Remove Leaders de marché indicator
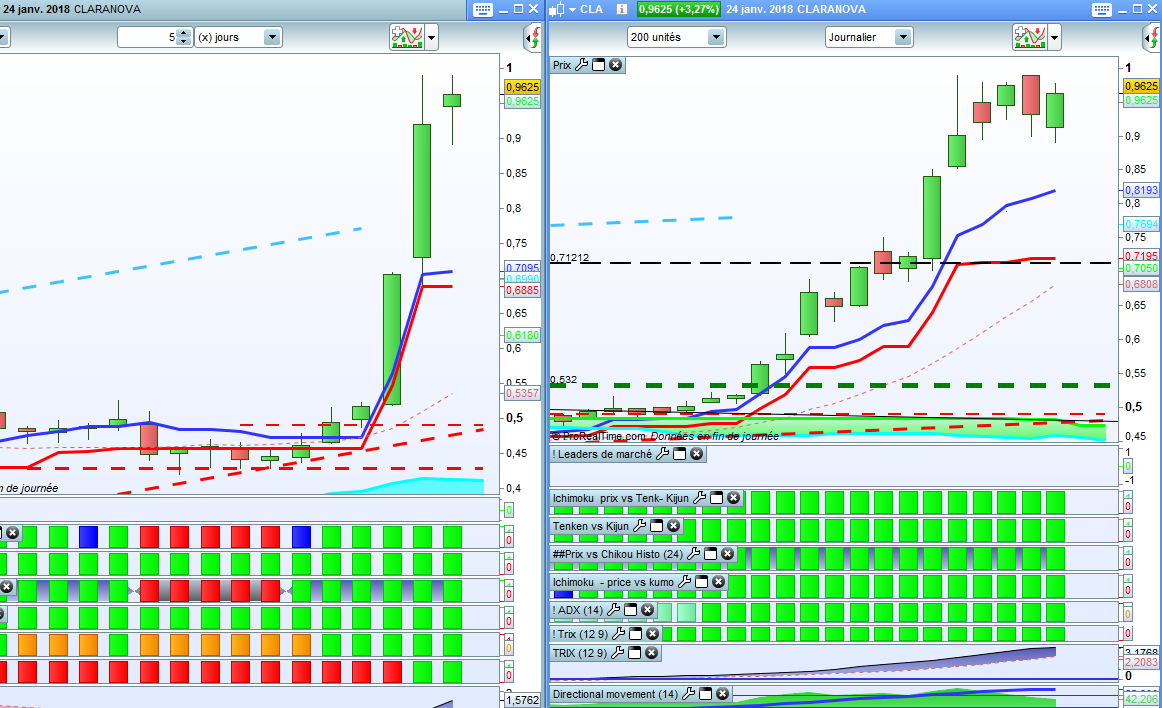The width and height of the screenshot is (1162, 708). pyautogui.click(x=697, y=454)
